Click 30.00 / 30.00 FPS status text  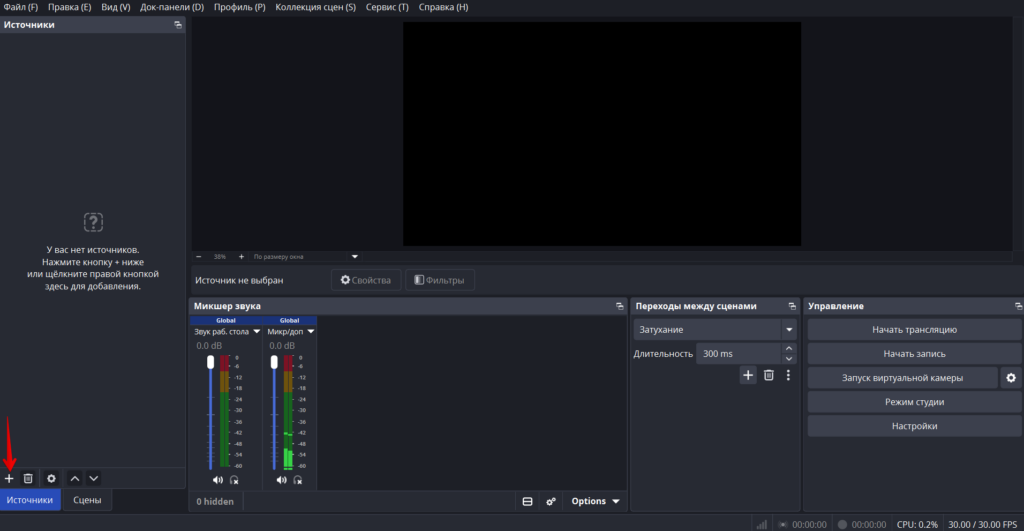(x=983, y=524)
